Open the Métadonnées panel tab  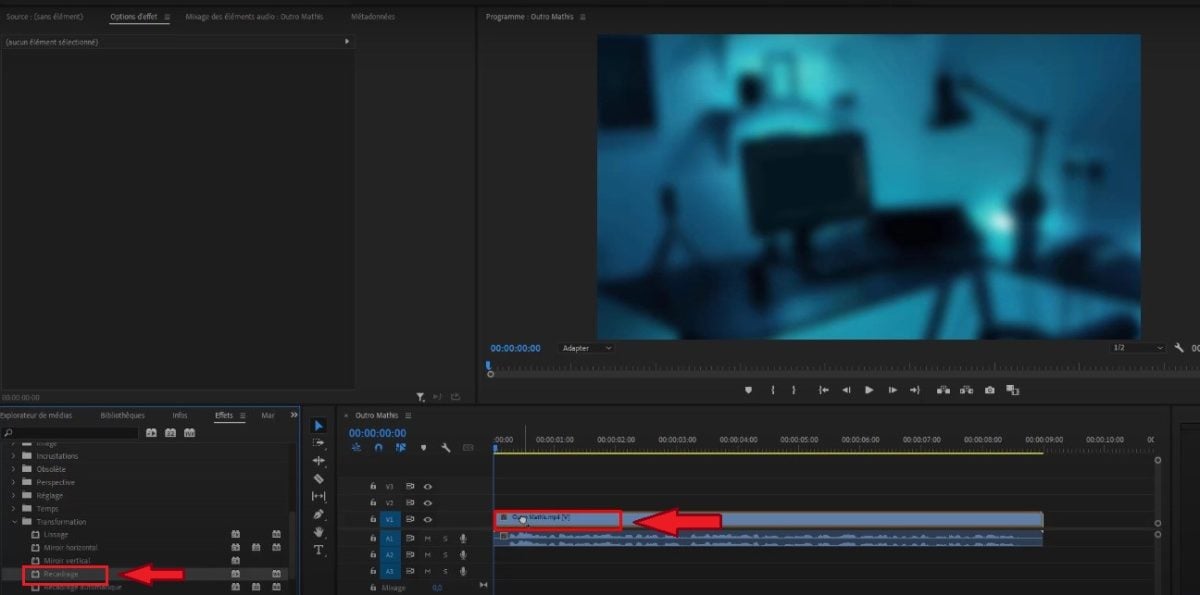(x=373, y=17)
